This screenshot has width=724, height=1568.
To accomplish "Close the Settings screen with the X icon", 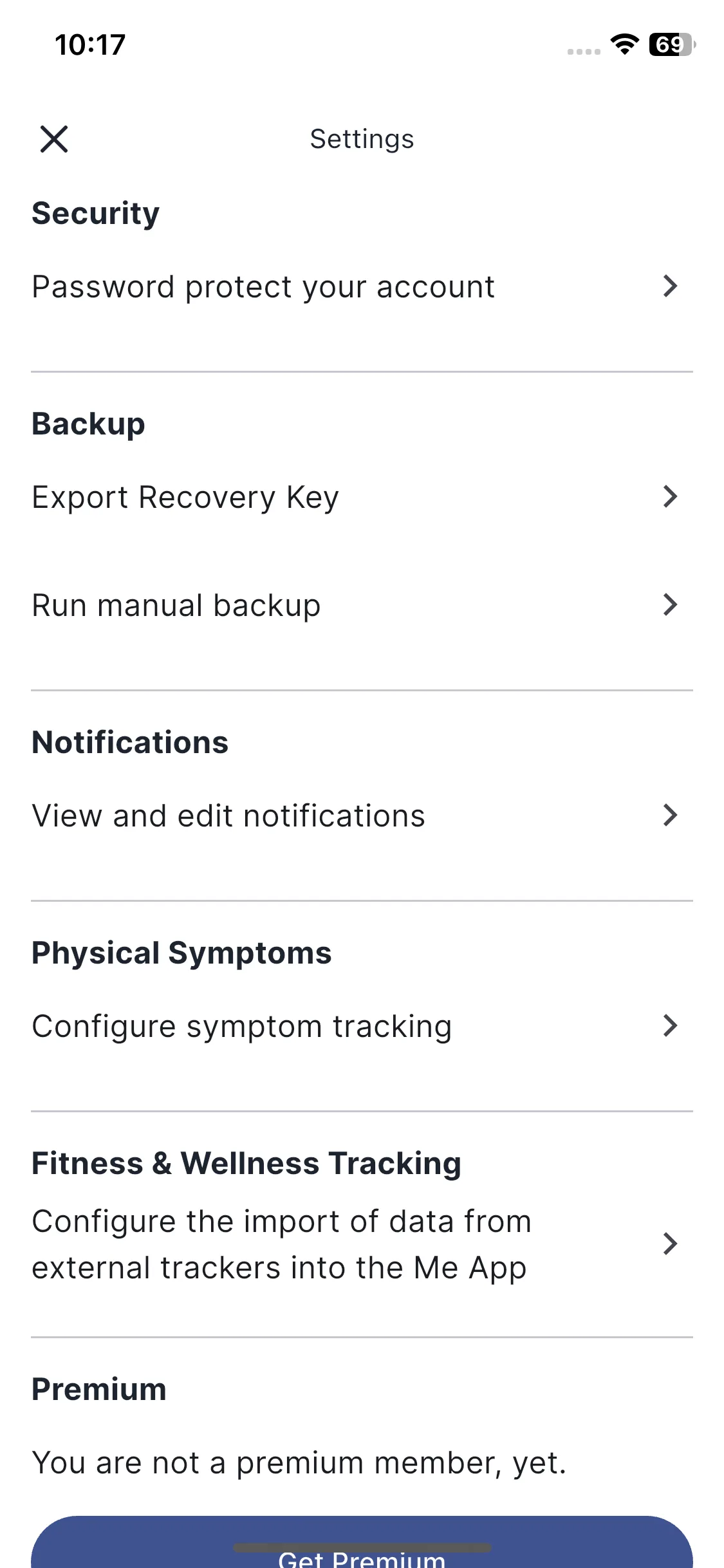I will pos(54,139).
